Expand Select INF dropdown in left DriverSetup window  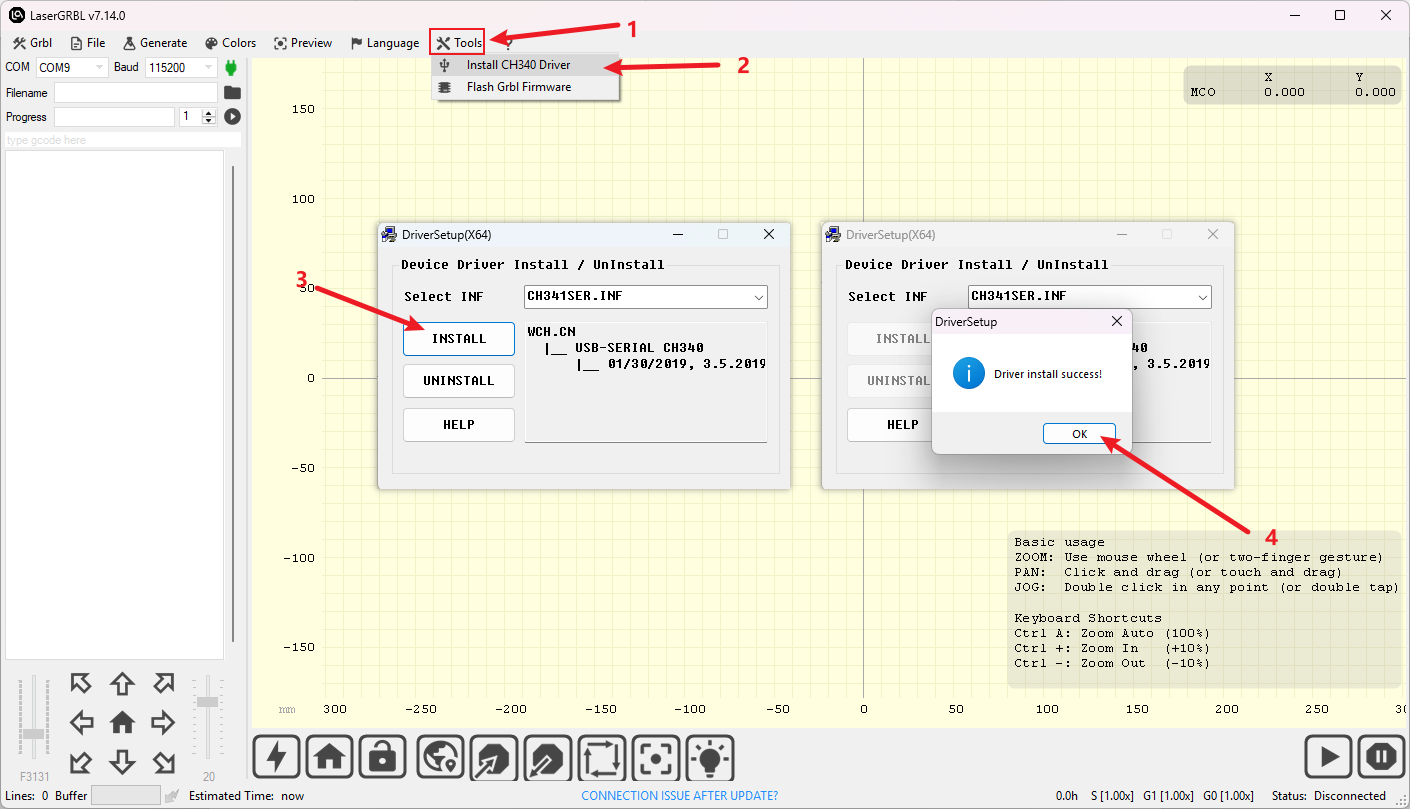tap(759, 297)
